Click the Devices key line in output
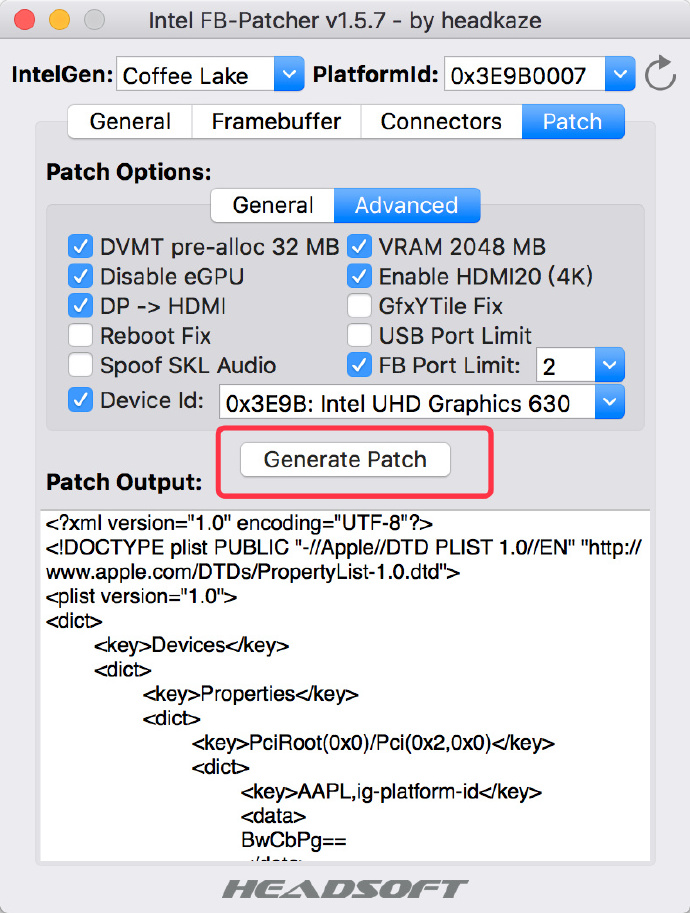This screenshot has height=913, width=690. [192, 646]
